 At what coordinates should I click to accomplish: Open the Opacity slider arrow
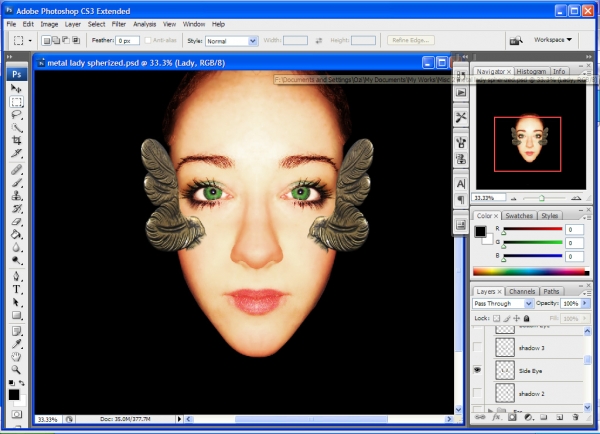[585, 303]
